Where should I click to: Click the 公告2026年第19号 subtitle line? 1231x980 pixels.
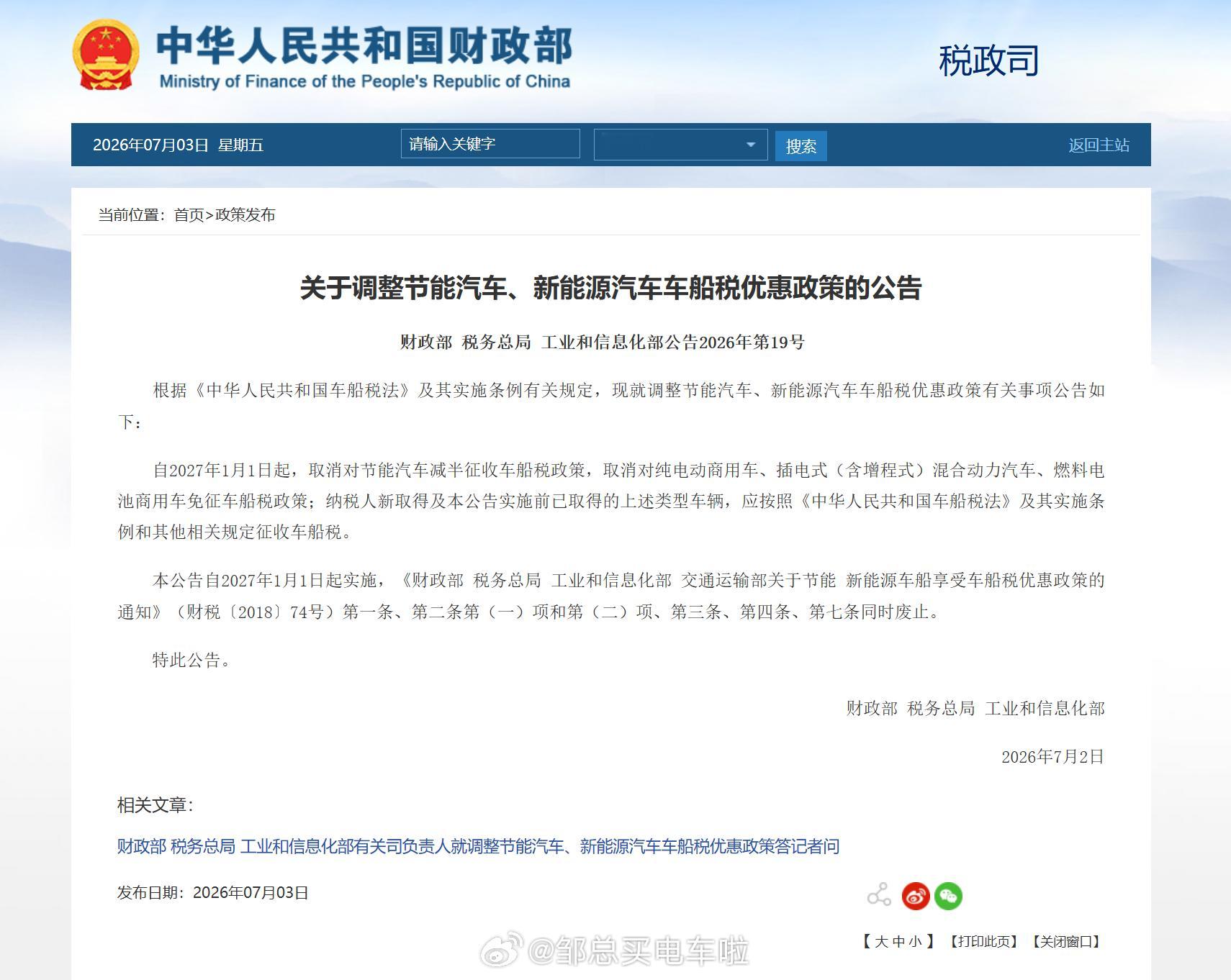click(603, 342)
